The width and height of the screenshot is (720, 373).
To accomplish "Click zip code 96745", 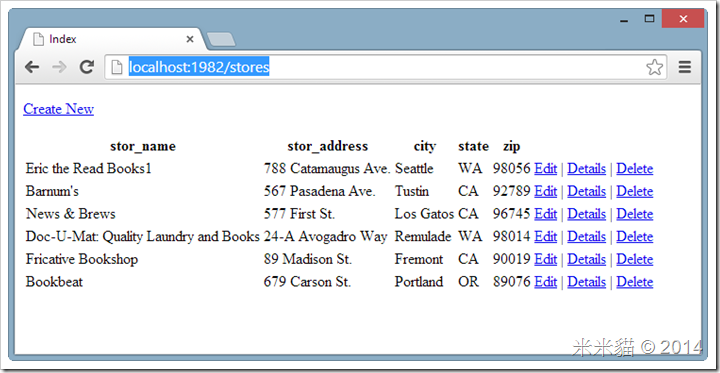I will pyautogui.click(x=512, y=214).
